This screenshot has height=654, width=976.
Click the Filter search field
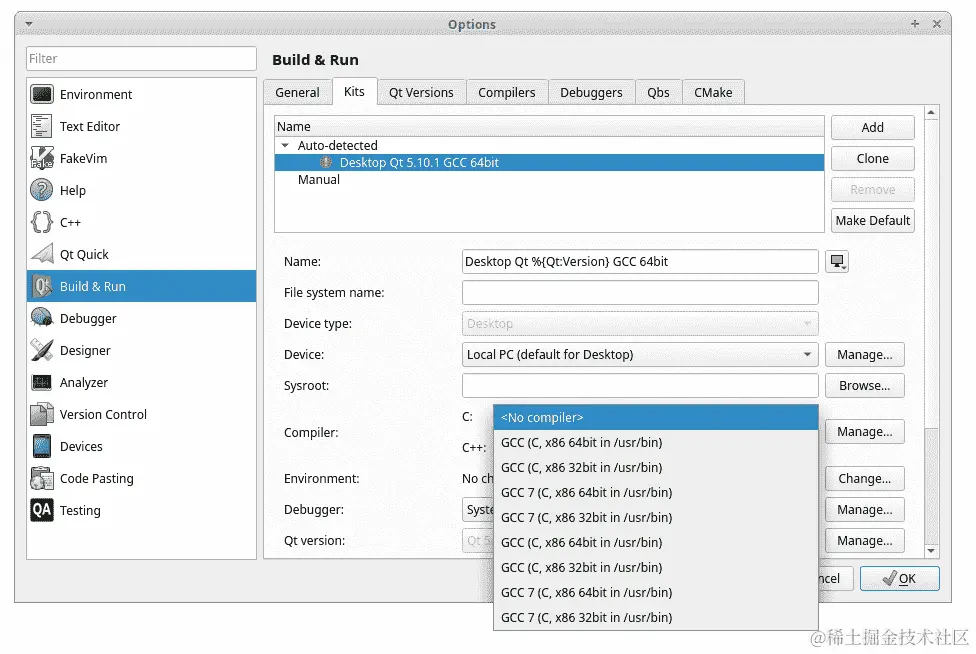pyautogui.click(x=141, y=58)
